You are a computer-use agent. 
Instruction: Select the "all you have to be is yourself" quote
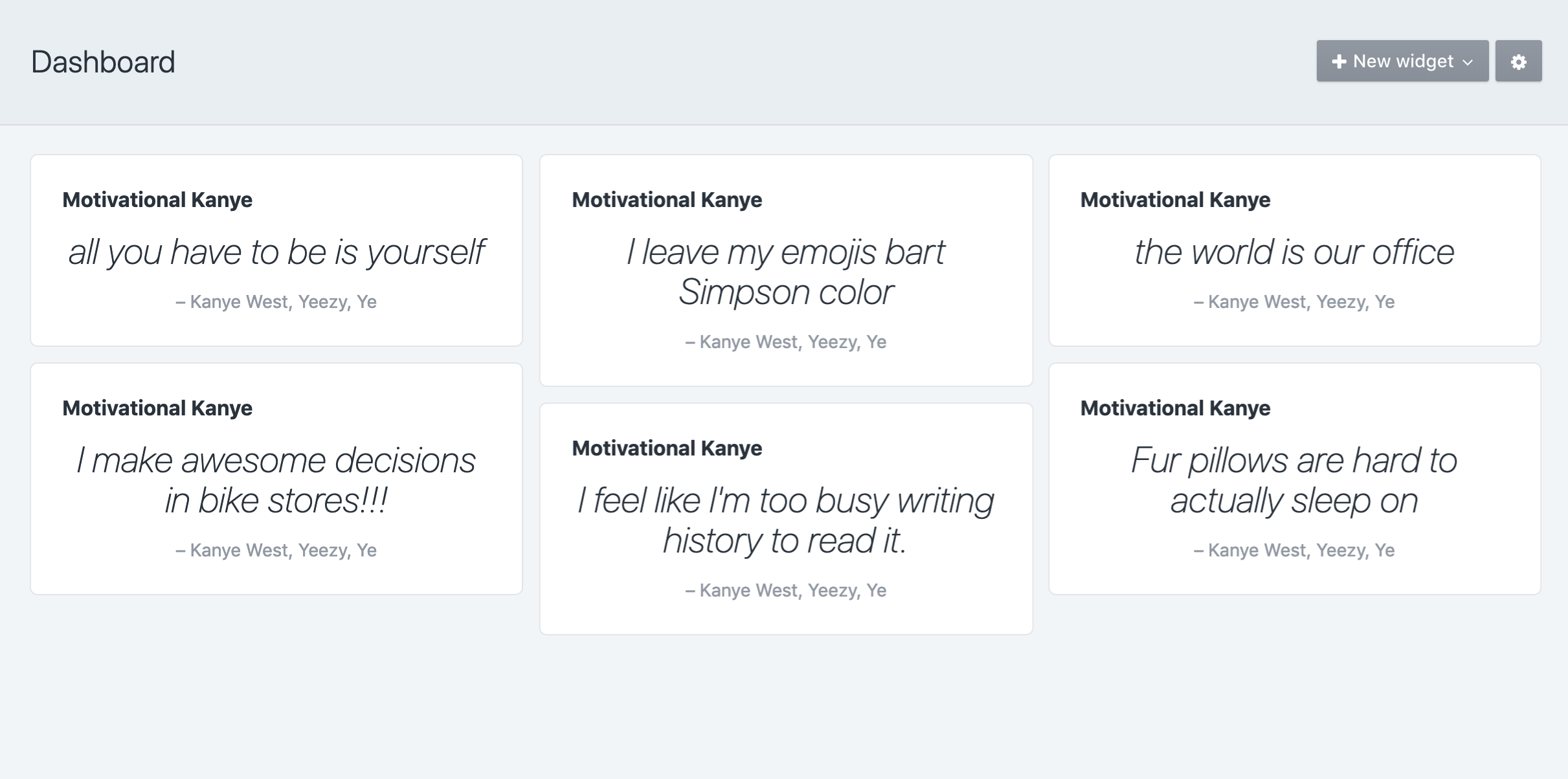click(x=276, y=252)
